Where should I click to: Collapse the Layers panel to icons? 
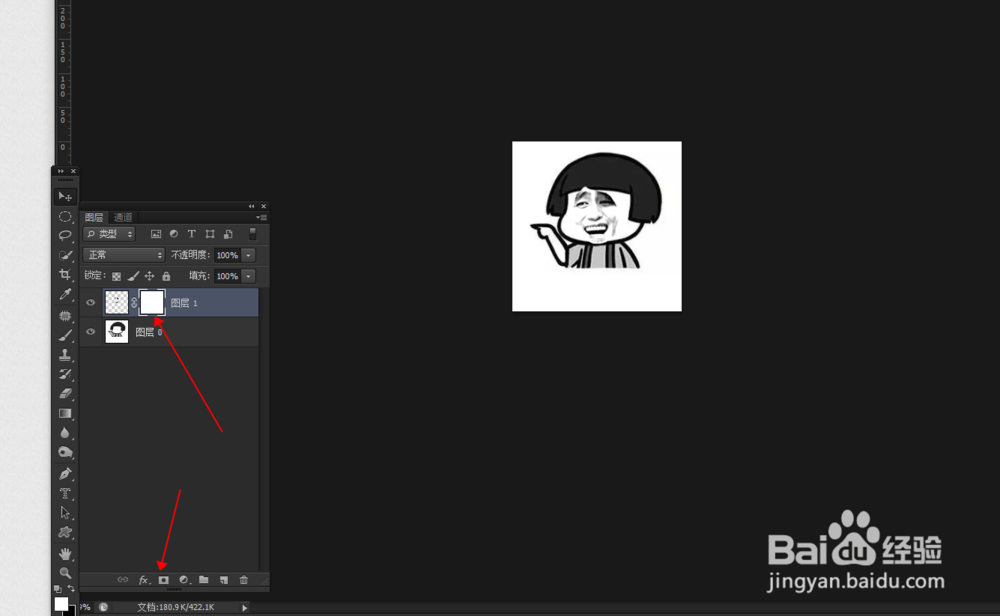tap(251, 206)
